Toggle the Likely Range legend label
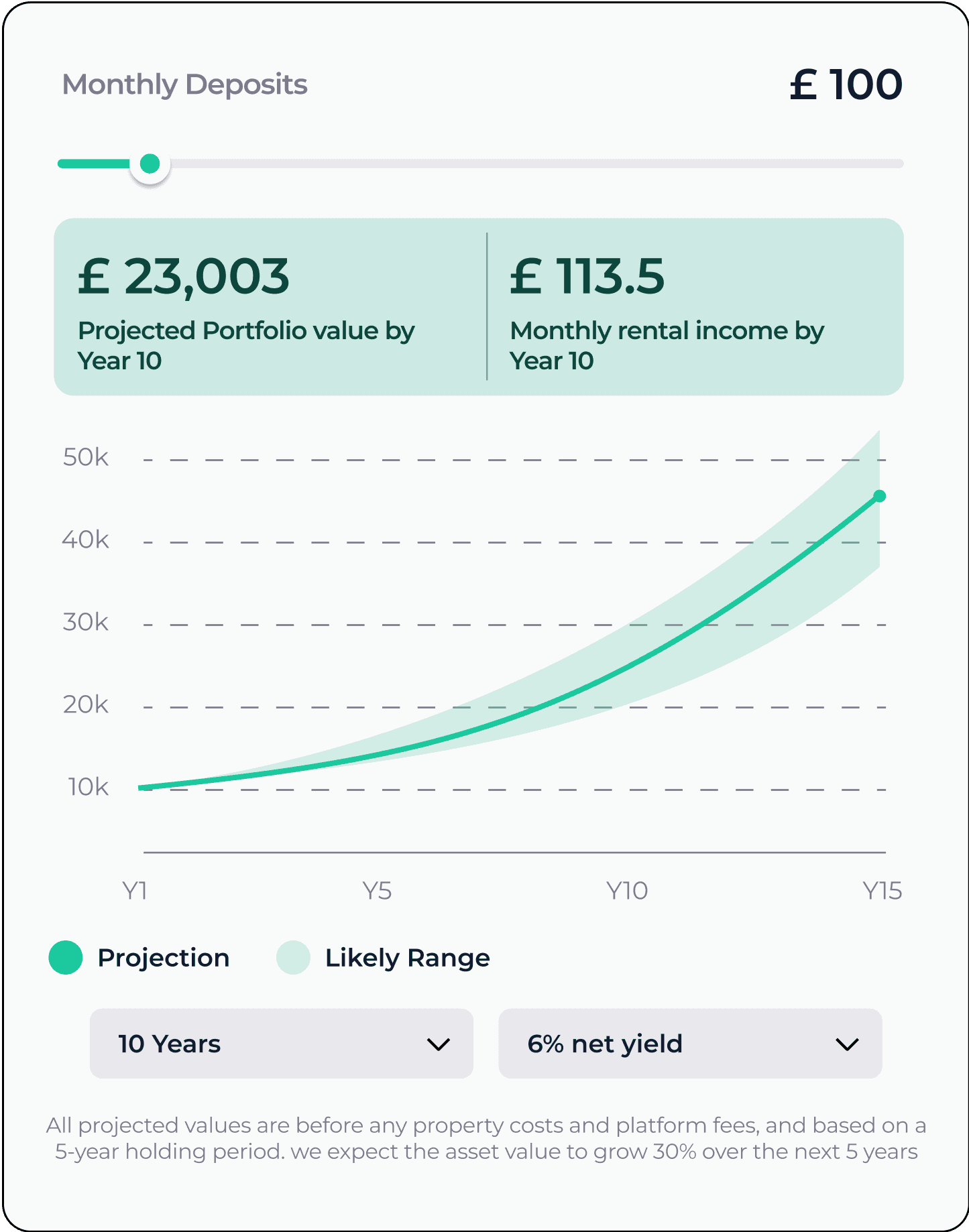 point(408,958)
